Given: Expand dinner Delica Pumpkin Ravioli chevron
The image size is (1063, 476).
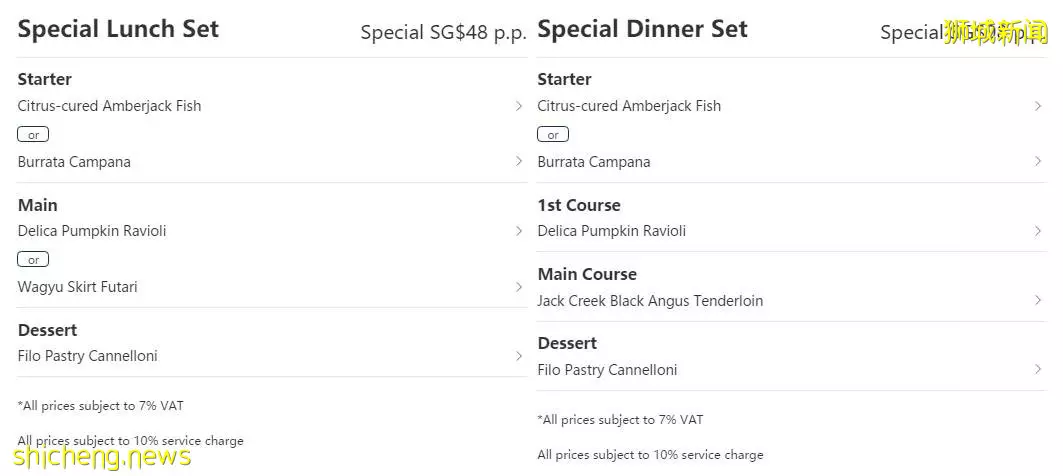Looking at the screenshot, I should (1038, 231).
